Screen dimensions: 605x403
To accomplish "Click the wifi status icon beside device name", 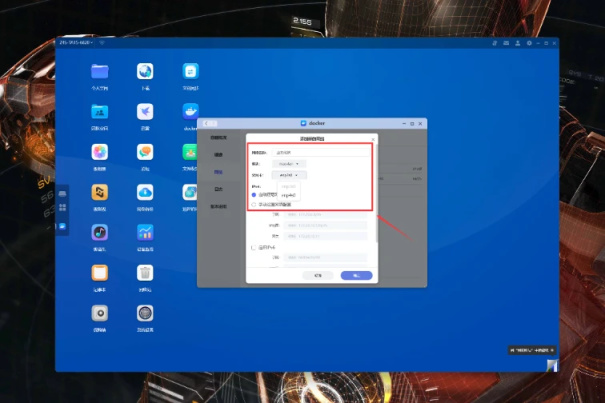I will click(102, 42).
